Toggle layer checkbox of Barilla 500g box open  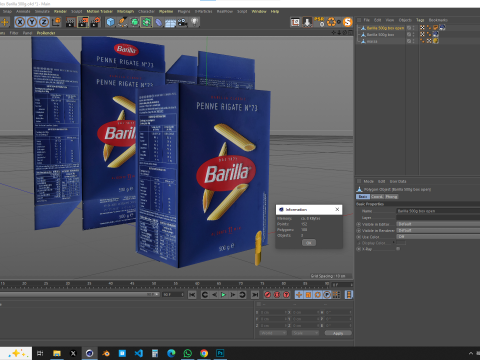tap(409, 28)
